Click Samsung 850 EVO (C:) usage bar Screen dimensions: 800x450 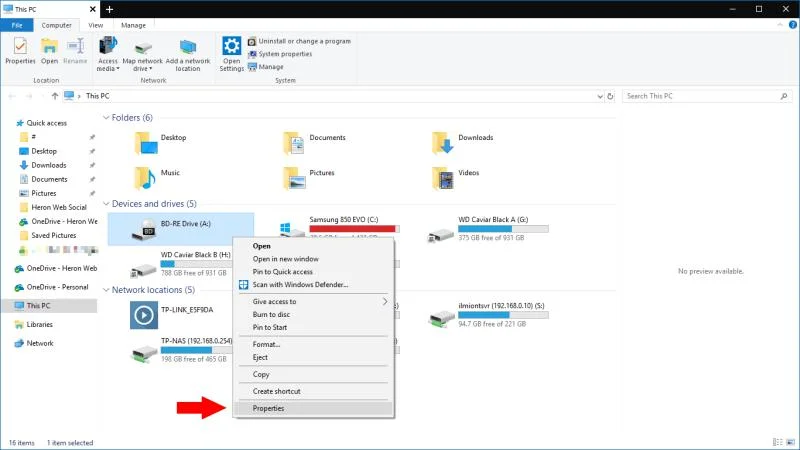click(354, 229)
